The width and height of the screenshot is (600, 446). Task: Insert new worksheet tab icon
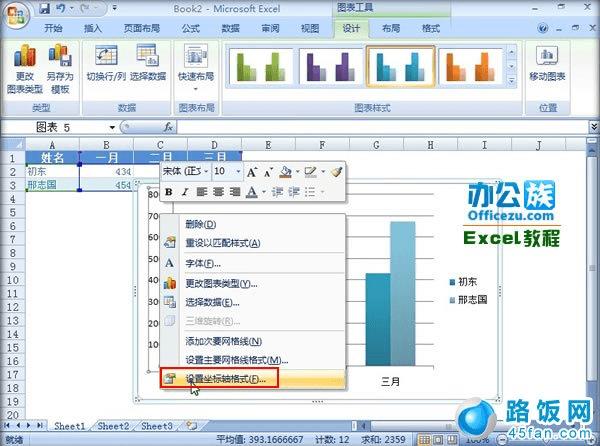[x=191, y=425]
